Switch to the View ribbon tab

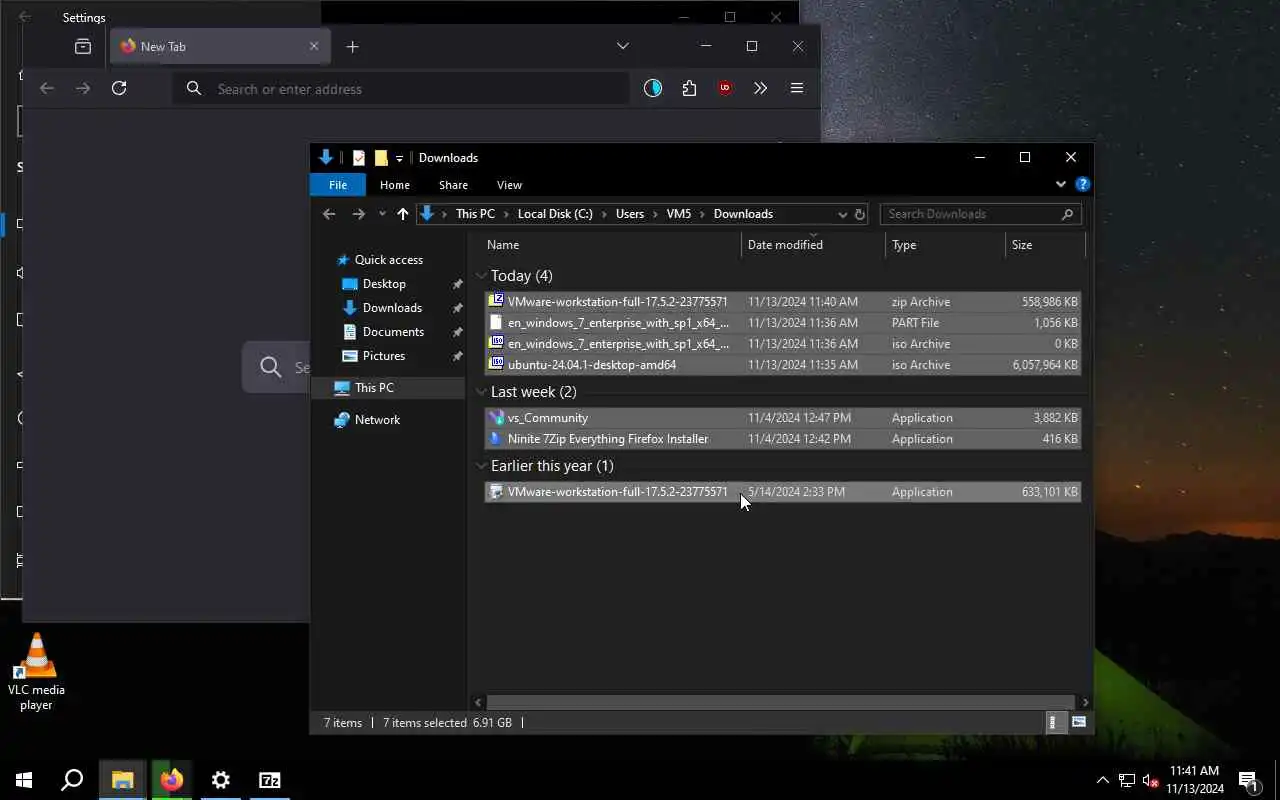coord(509,185)
